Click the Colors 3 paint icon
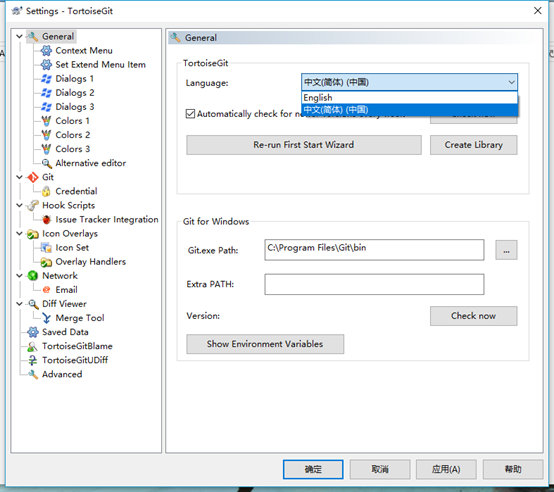This screenshot has width=554, height=492. point(46,149)
